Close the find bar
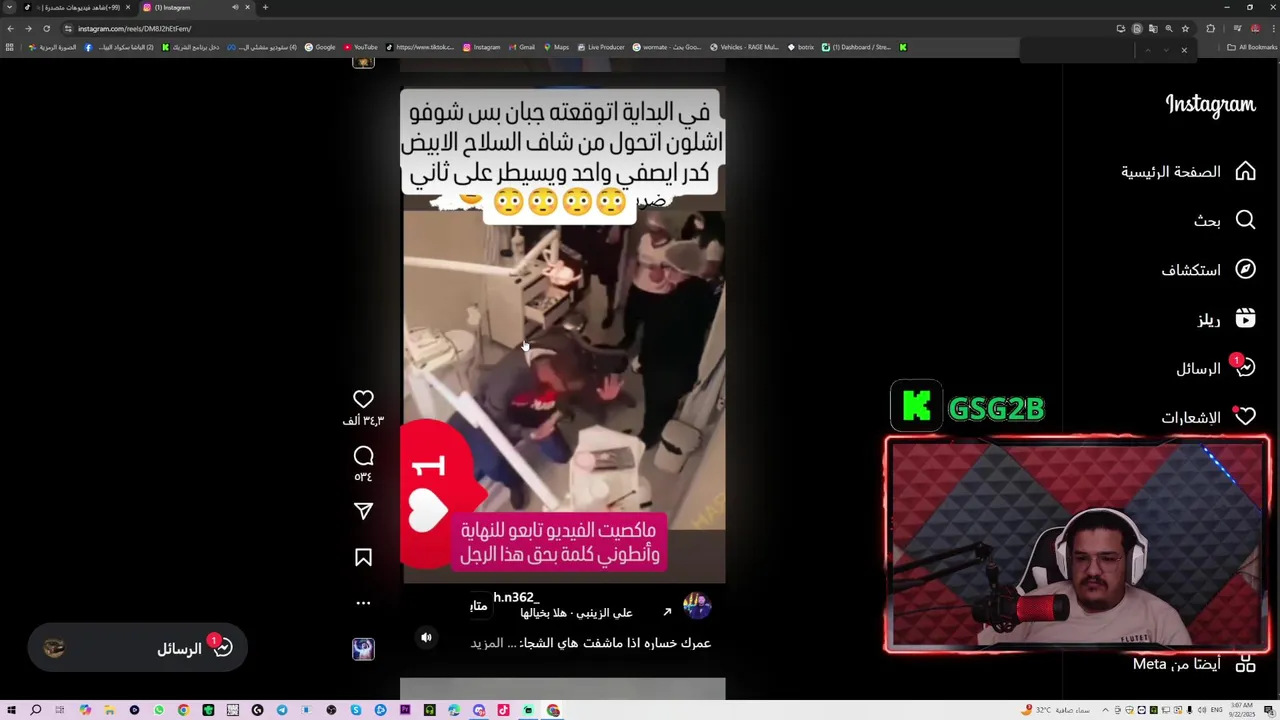 [x=1184, y=50]
